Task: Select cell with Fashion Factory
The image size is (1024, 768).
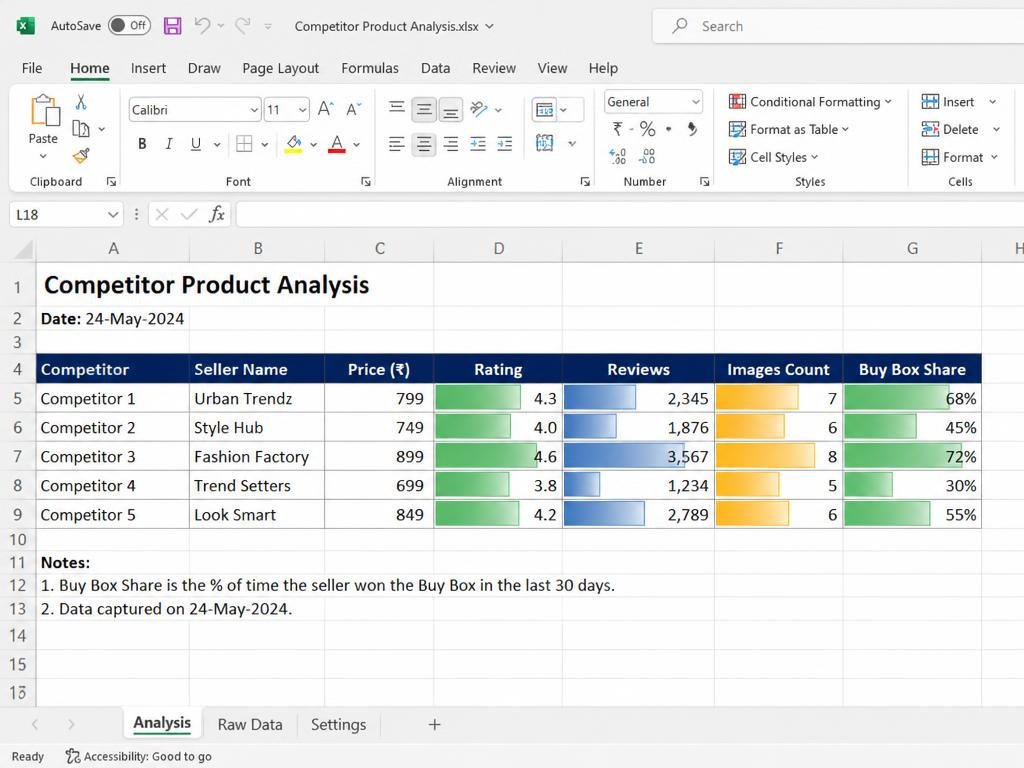Action: pyautogui.click(x=257, y=456)
